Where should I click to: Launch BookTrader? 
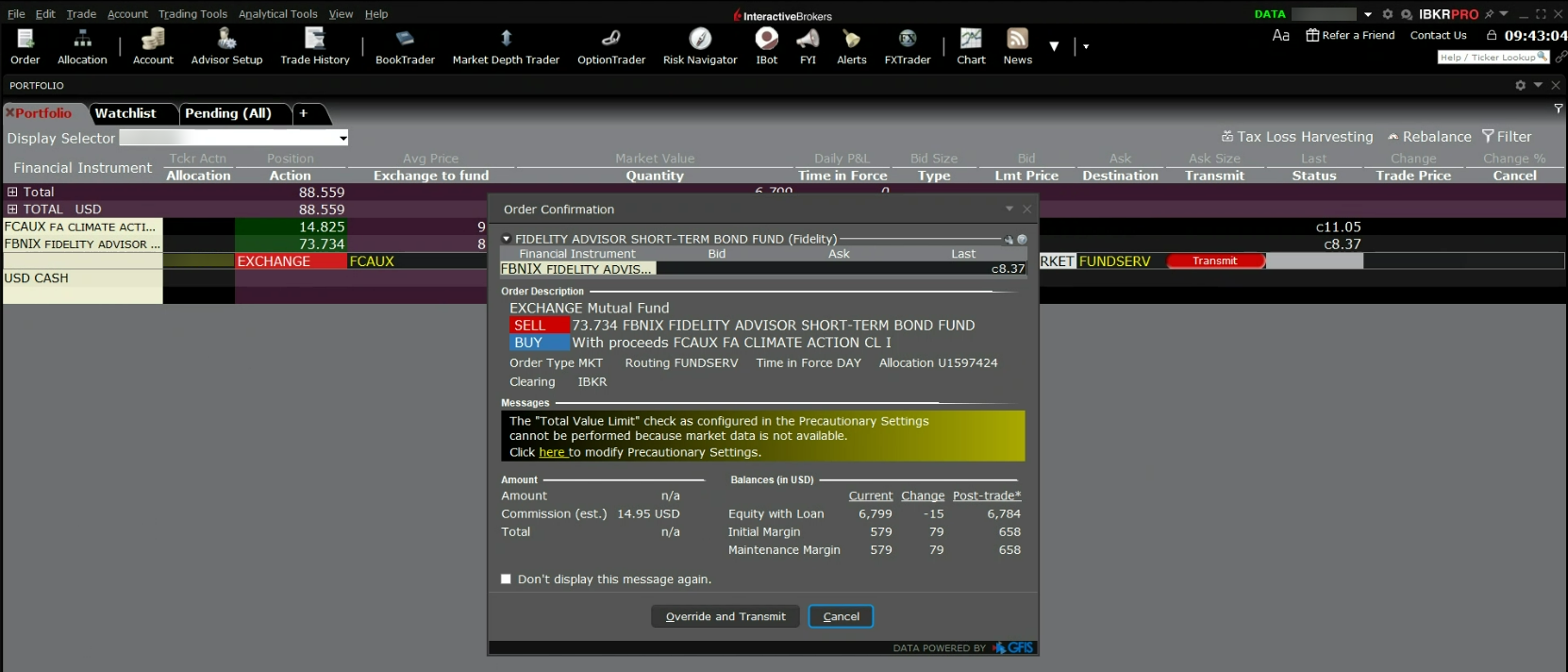pyautogui.click(x=405, y=46)
